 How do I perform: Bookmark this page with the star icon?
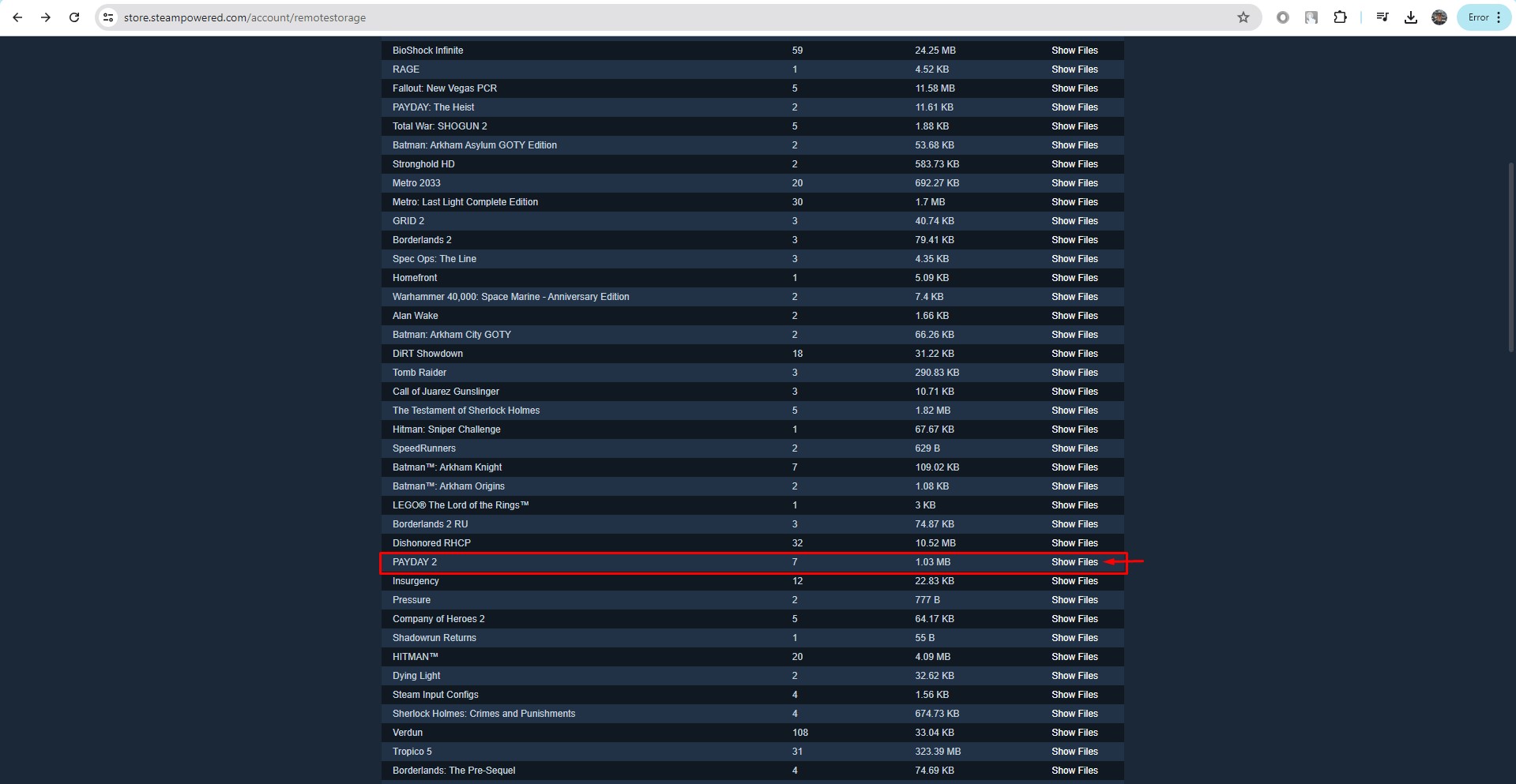(1243, 17)
